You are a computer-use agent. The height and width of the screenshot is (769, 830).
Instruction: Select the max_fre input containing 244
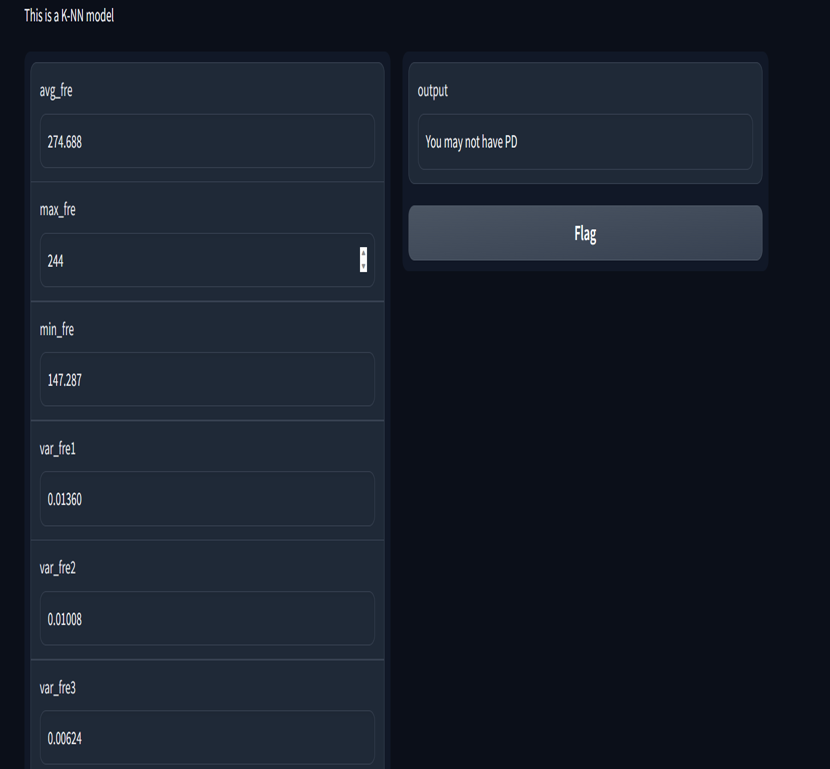207,260
